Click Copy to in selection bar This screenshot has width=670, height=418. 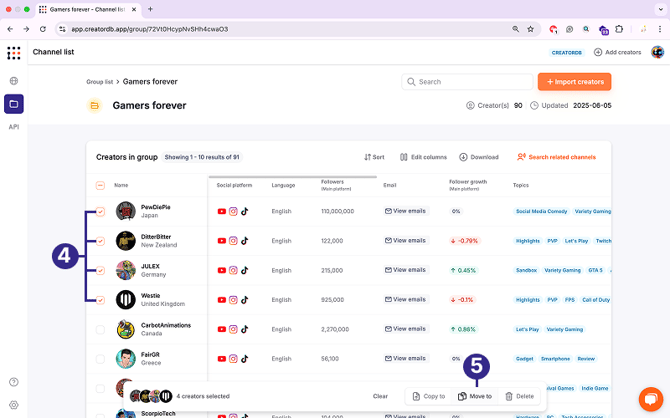[x=429, y=397]
